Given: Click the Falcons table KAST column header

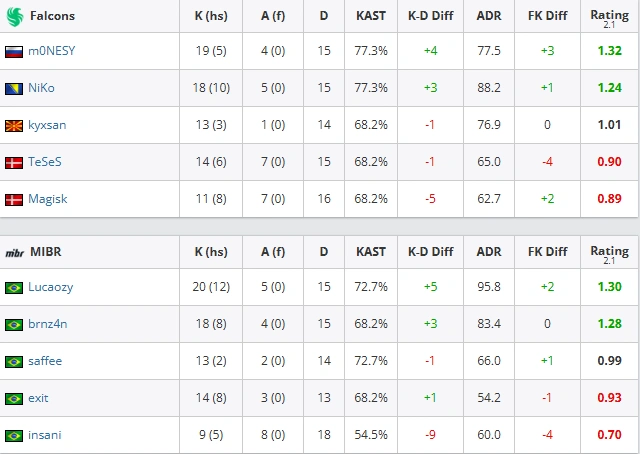Looking at the screenshot, I should click(x=371, y=16).
